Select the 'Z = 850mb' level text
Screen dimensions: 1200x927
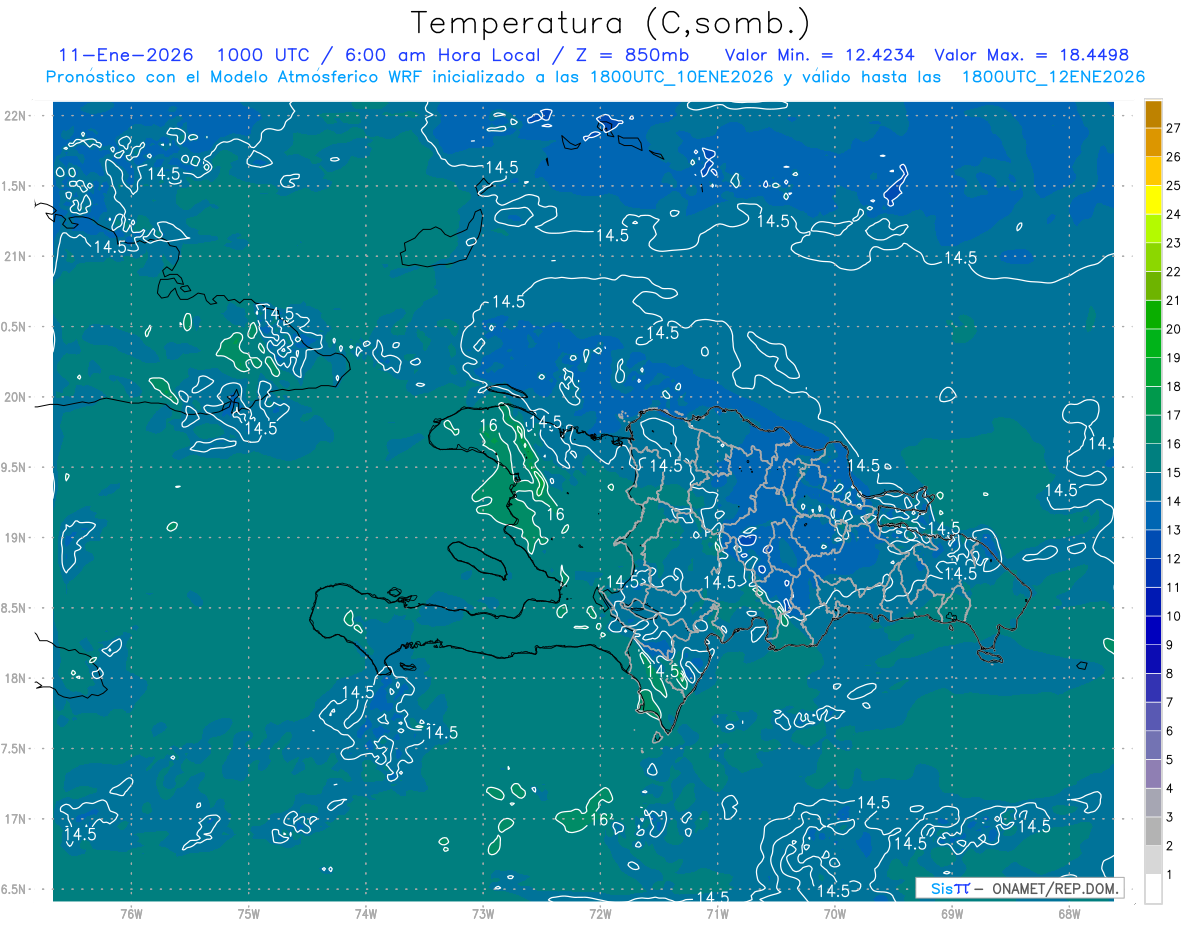click(632, 55)
